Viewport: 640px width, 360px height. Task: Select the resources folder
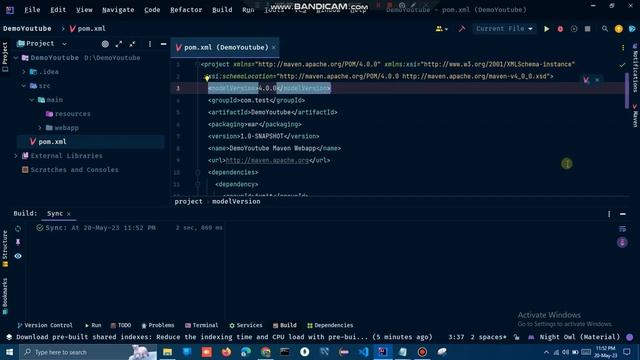[x=68, y=113]
